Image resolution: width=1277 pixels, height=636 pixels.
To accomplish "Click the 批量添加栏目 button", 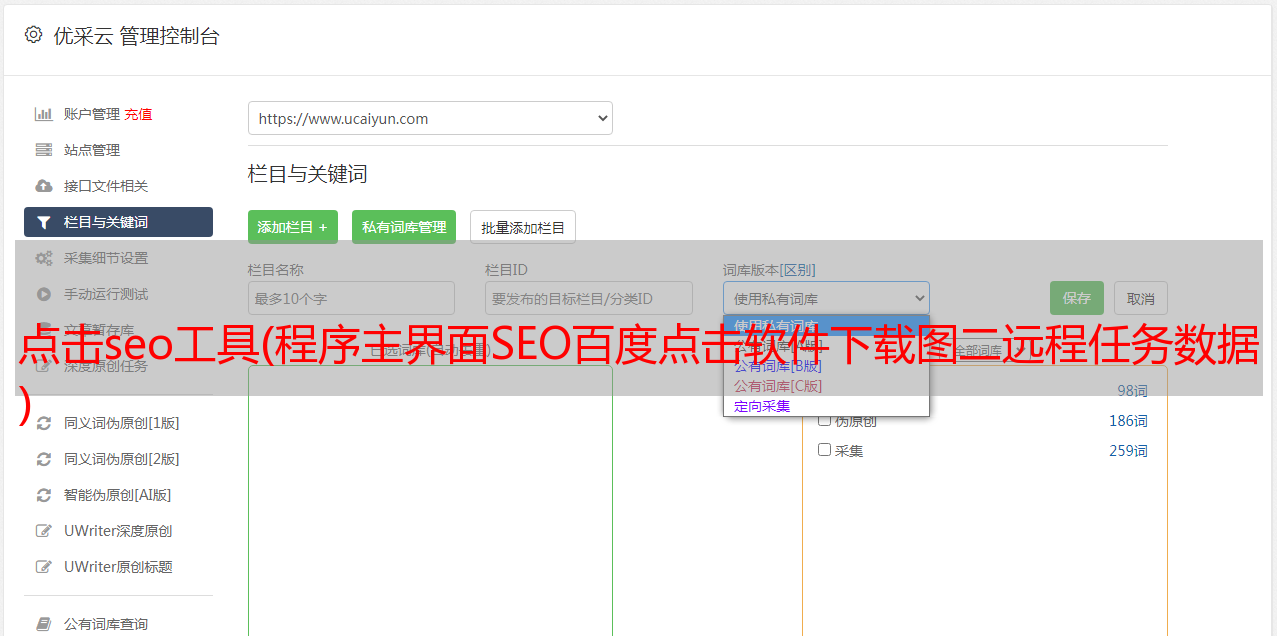I will point(523,227).
